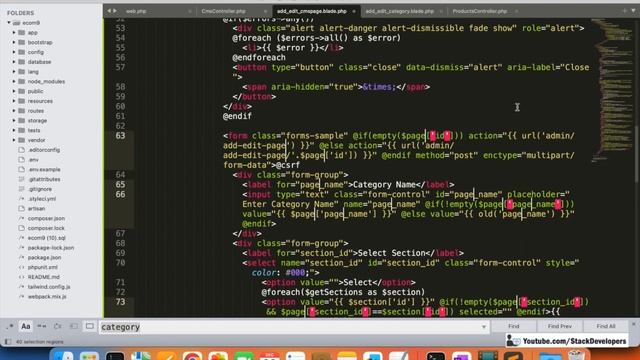Toggle wrap search option
Viewport: 640px width, 360px height.
pos(58,327)
